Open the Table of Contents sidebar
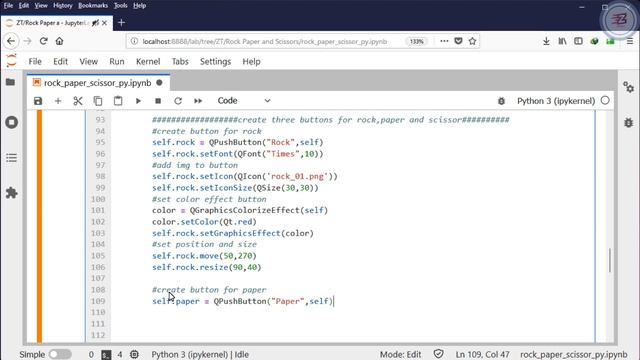This screenshot has height=360, width=640. (11, 158)
